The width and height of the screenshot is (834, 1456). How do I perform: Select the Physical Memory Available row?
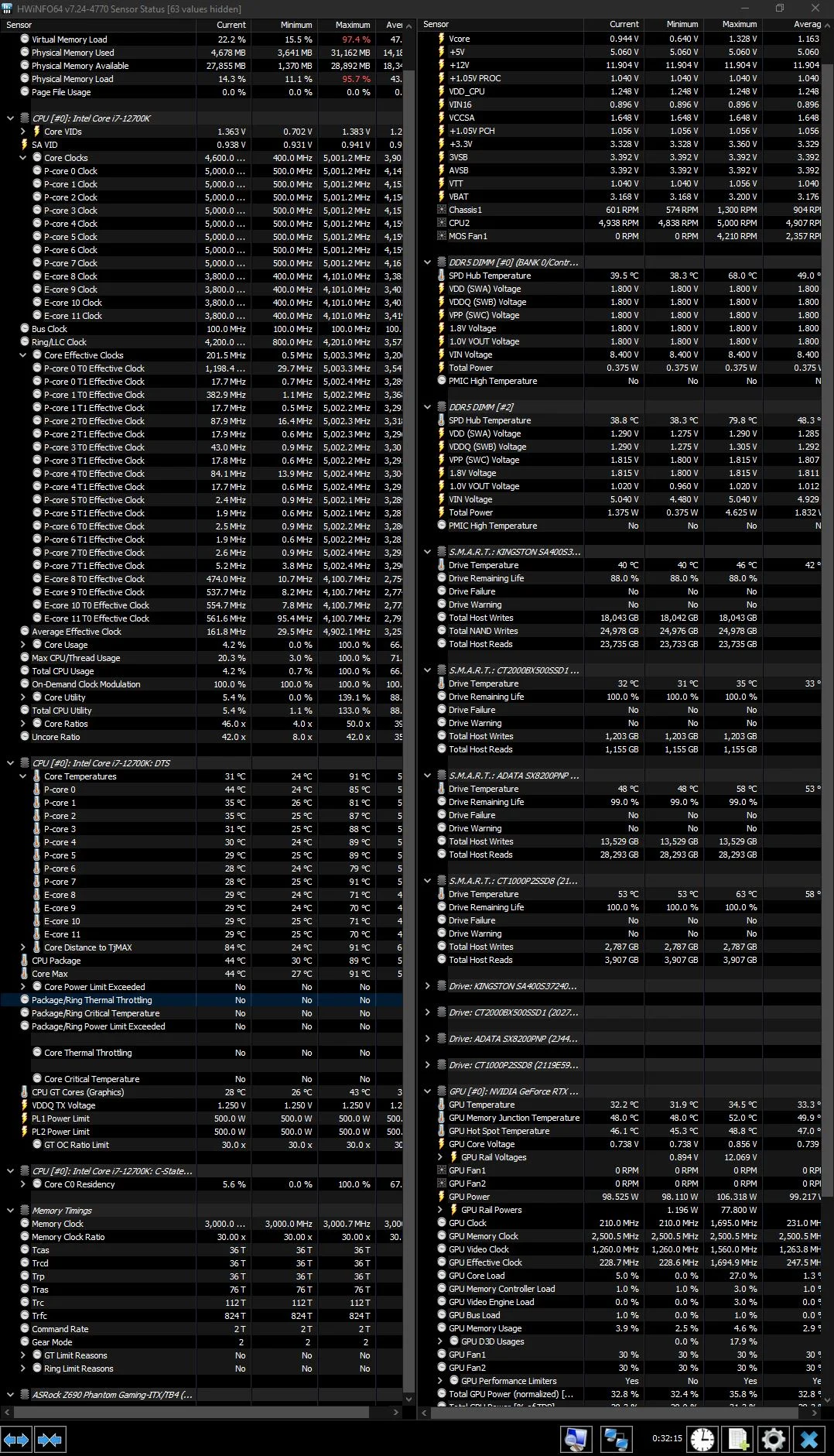(201, 66)
